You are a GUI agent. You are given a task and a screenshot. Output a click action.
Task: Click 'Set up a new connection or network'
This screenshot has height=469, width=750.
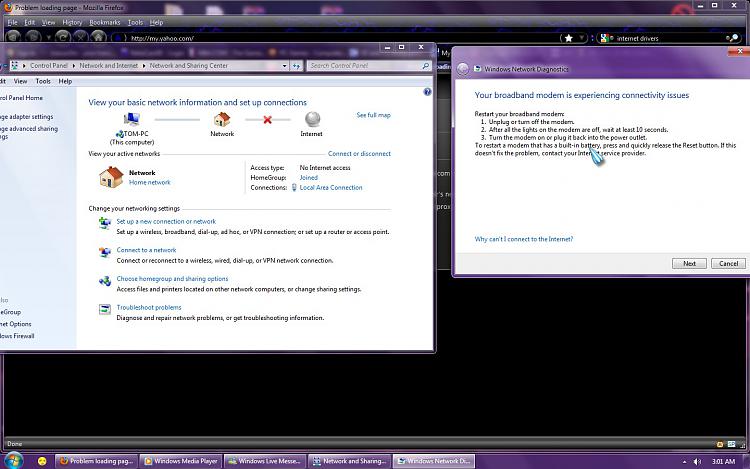166,221
